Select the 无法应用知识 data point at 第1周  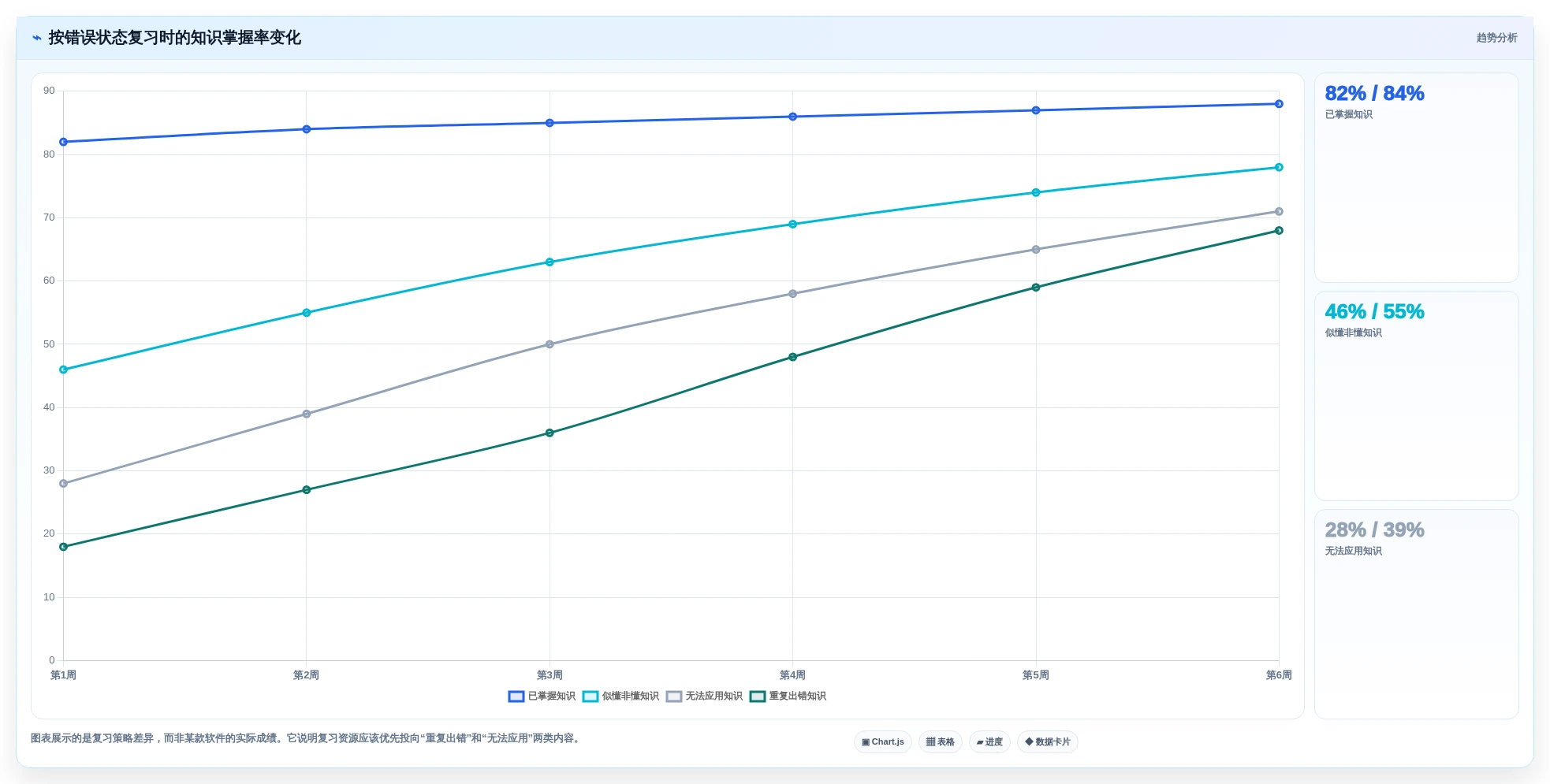64,484
